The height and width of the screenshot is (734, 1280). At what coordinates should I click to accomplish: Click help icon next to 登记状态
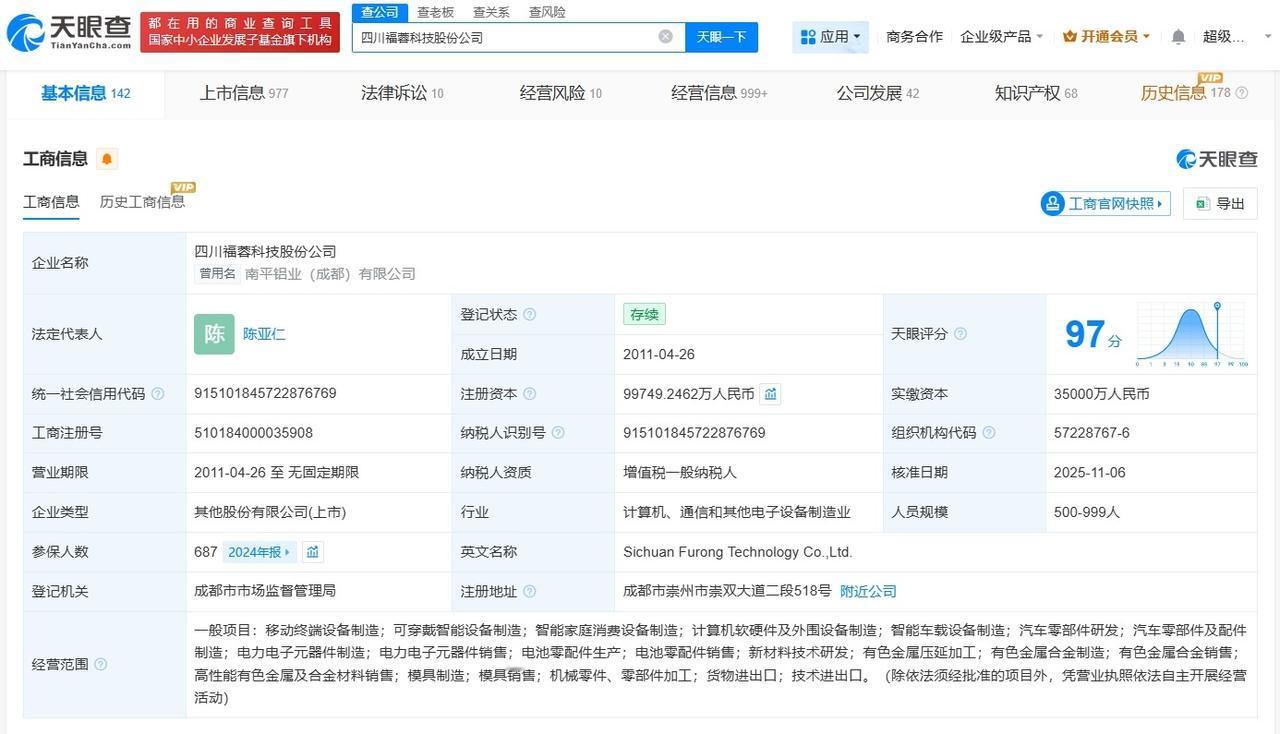point(529,315)
